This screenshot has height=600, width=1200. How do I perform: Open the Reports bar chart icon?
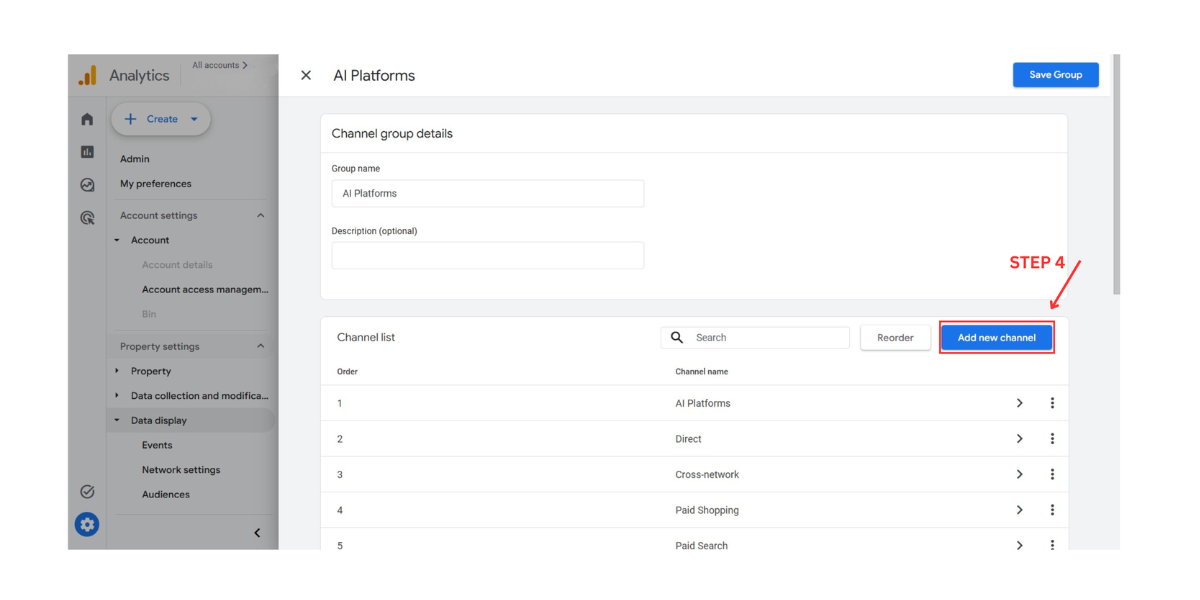pos(87,152)
